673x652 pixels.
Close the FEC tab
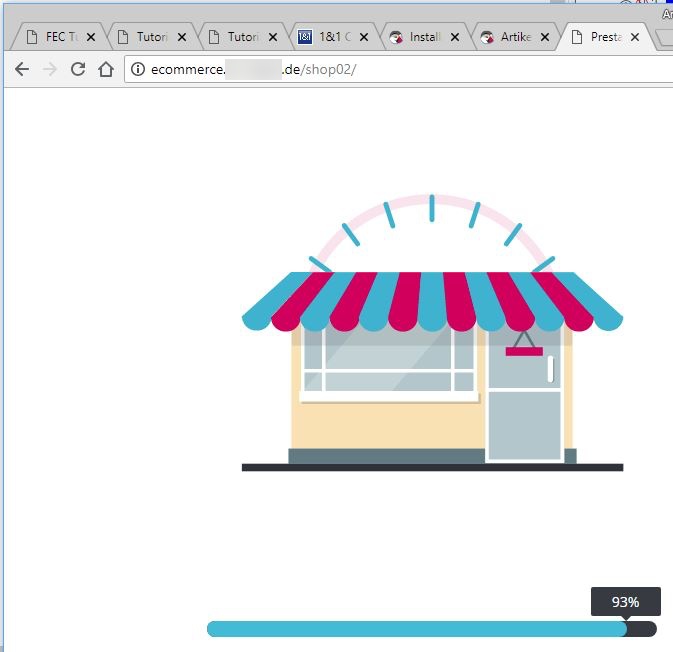click(91, 37)
